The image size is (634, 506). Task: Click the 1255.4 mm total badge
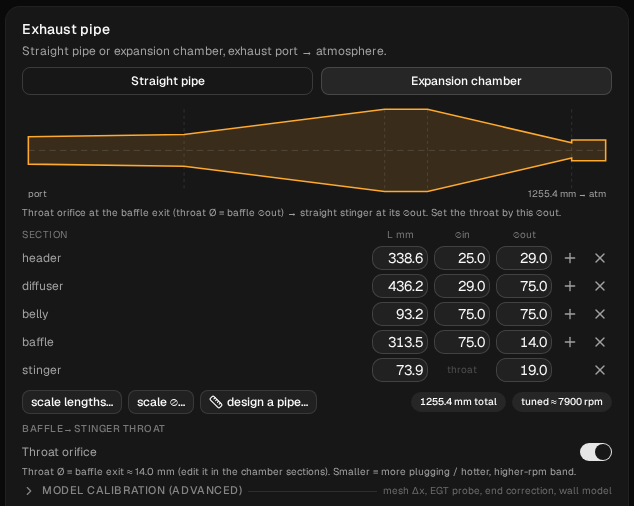(x=458, y=402)
